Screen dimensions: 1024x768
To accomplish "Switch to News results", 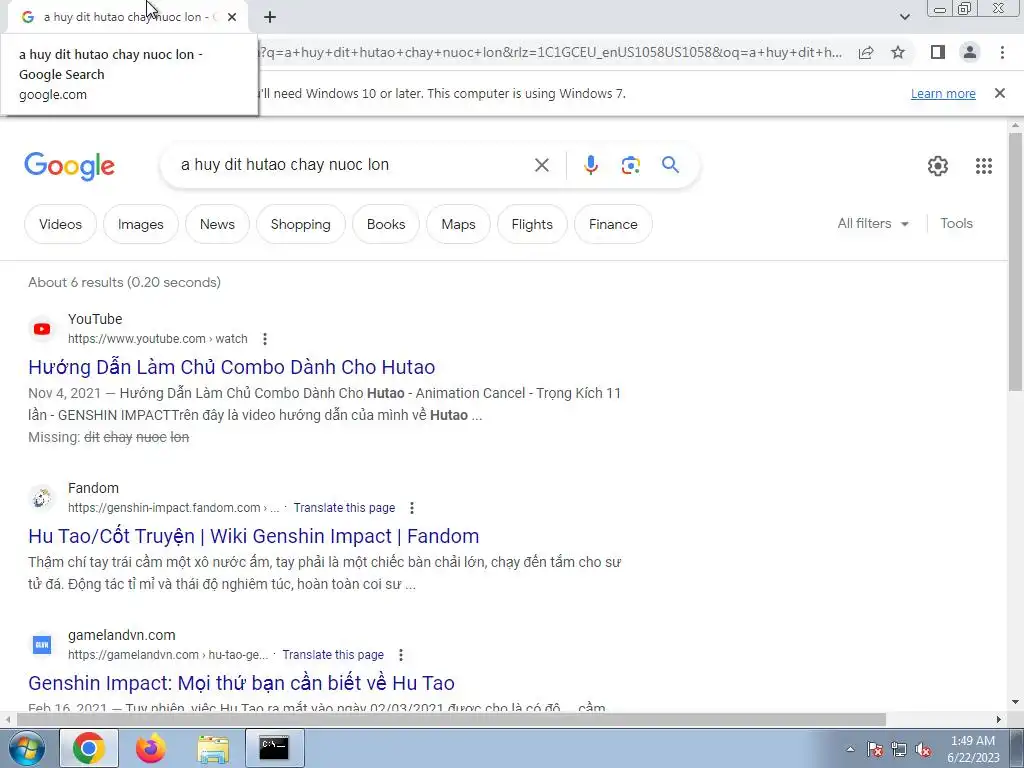I will pyautogui.click(x=217, y=224).
